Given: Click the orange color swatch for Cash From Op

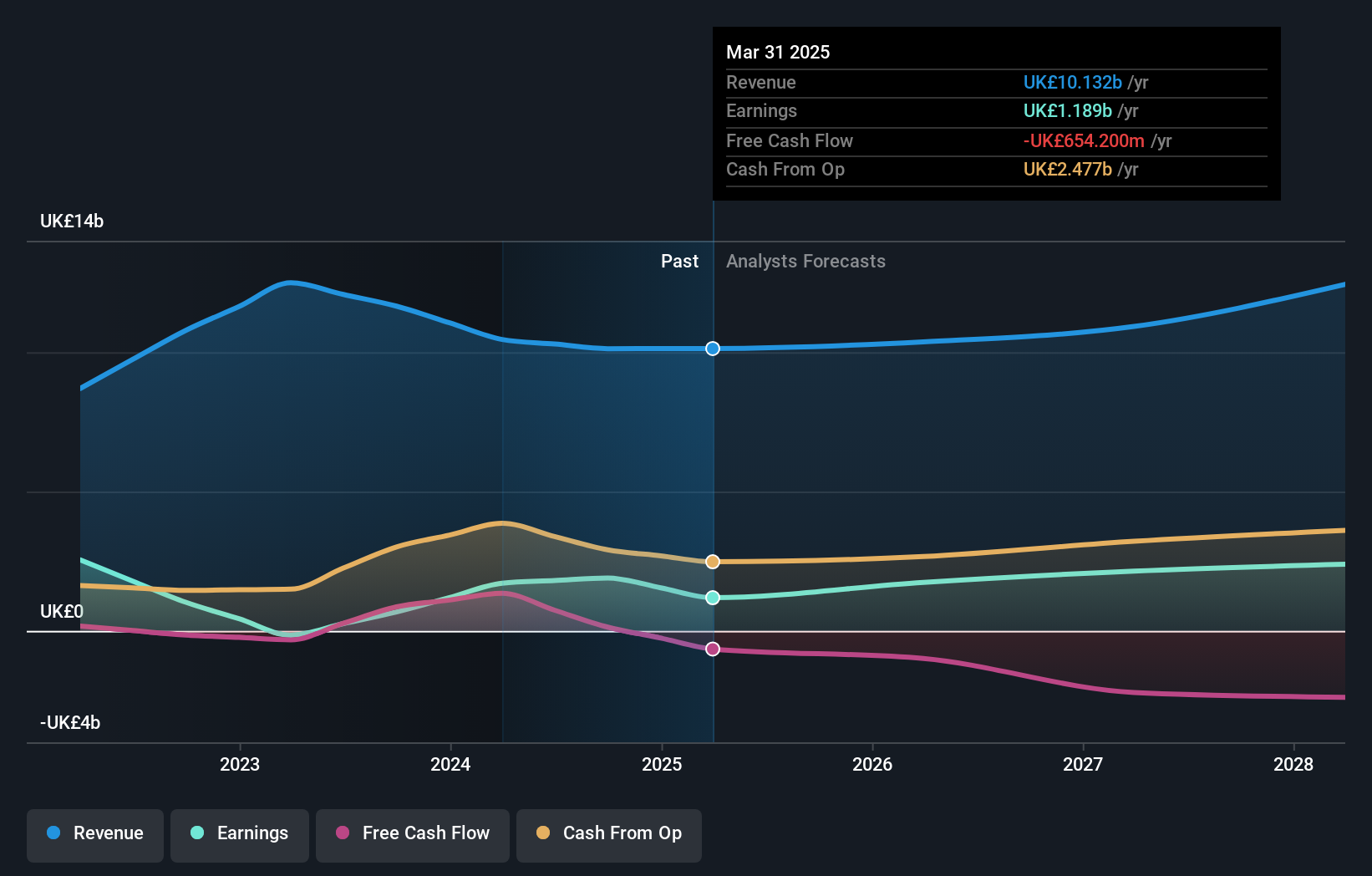Looking at the screenshot, I should 543,833.
